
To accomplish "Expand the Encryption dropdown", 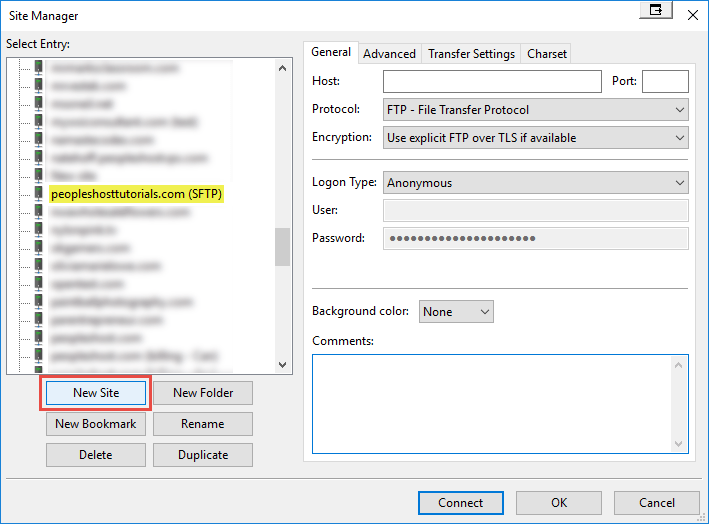I will 535,138.
